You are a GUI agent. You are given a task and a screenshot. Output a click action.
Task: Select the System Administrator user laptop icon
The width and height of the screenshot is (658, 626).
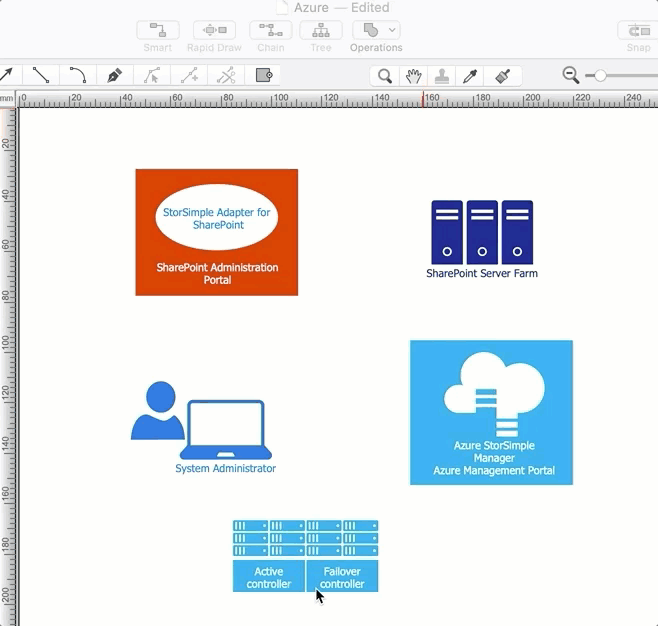201,420
